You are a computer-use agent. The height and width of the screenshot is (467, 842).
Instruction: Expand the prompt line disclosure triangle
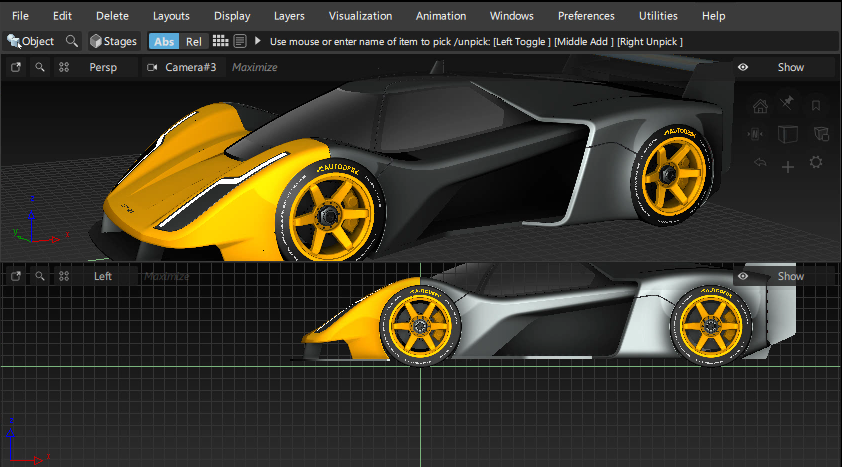coord(258,41)
